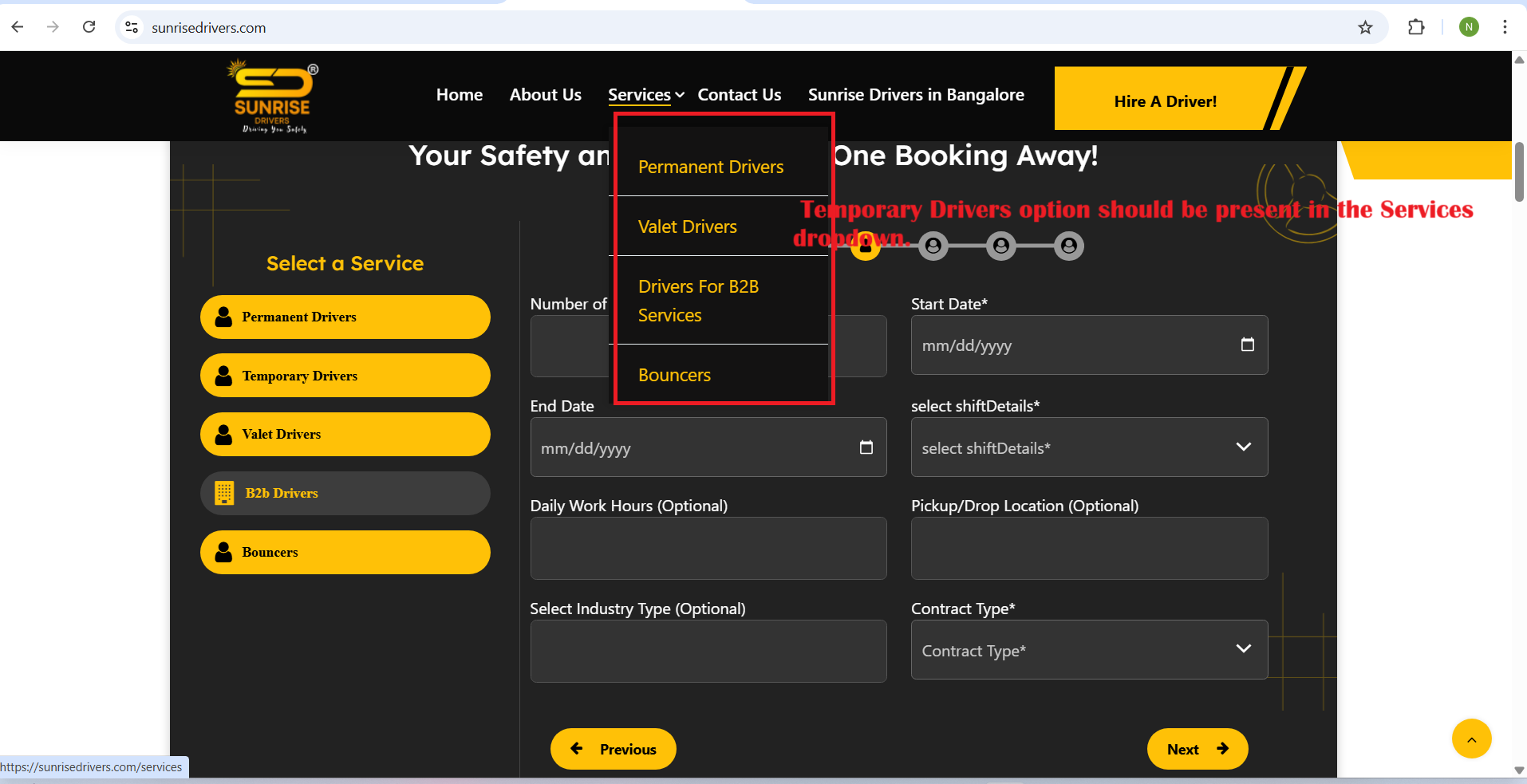This screenshot has width=1527, height=784.
Task: Click the scroll-to-top arrow button
Action: 1471,739
